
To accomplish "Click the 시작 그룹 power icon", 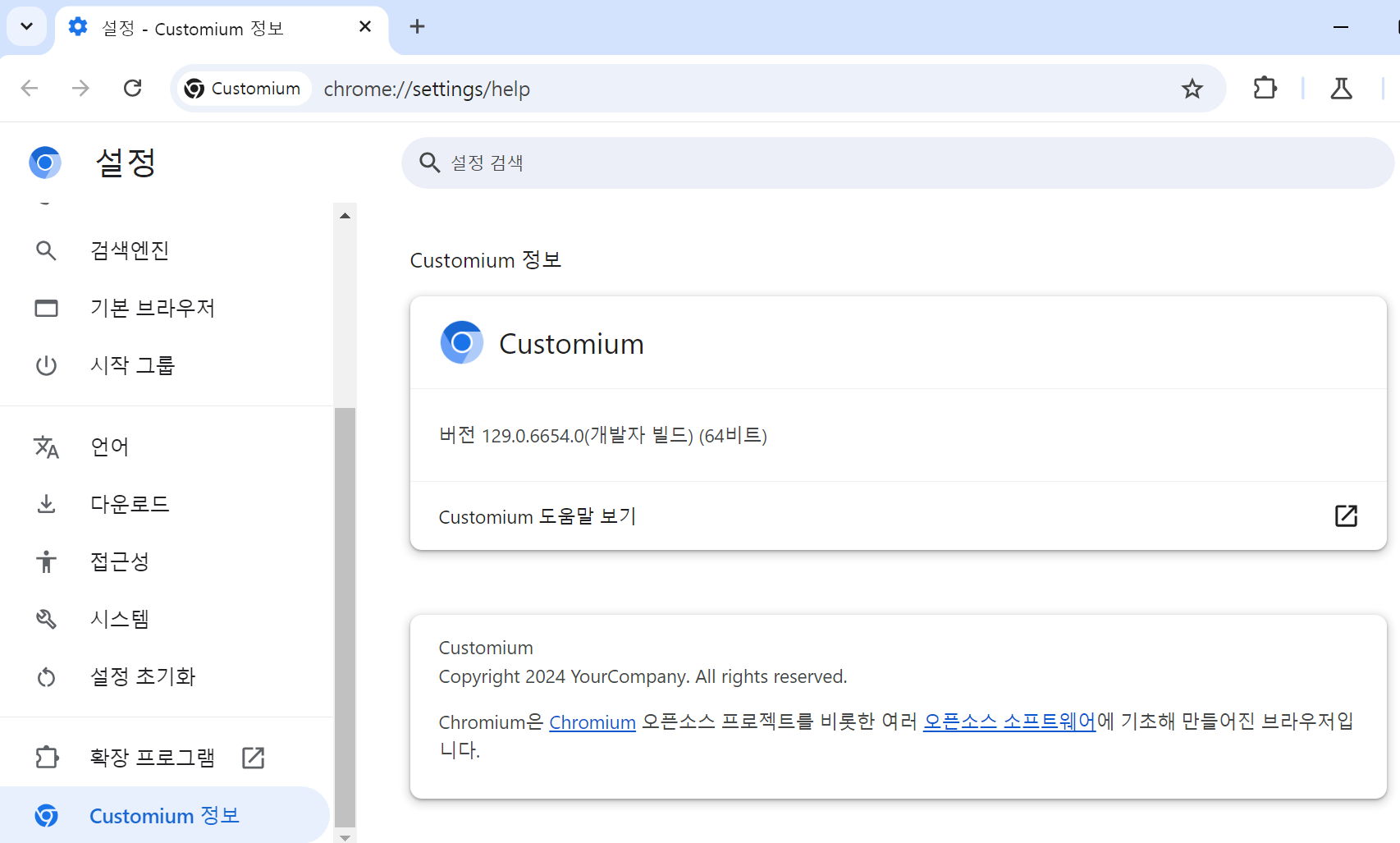I will 46,365.
